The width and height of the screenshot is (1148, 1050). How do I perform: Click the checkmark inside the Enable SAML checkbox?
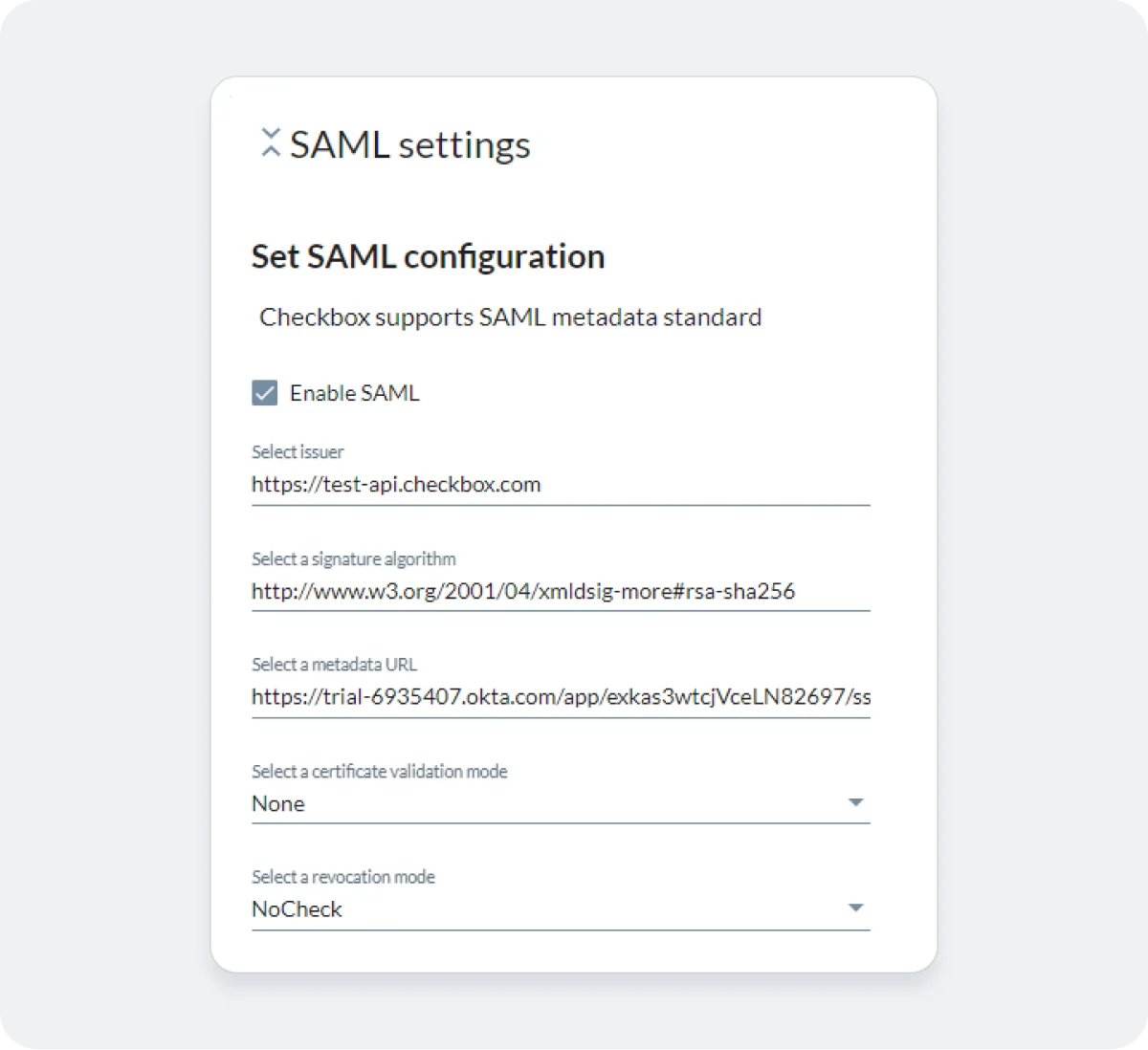tap(263, 392)
